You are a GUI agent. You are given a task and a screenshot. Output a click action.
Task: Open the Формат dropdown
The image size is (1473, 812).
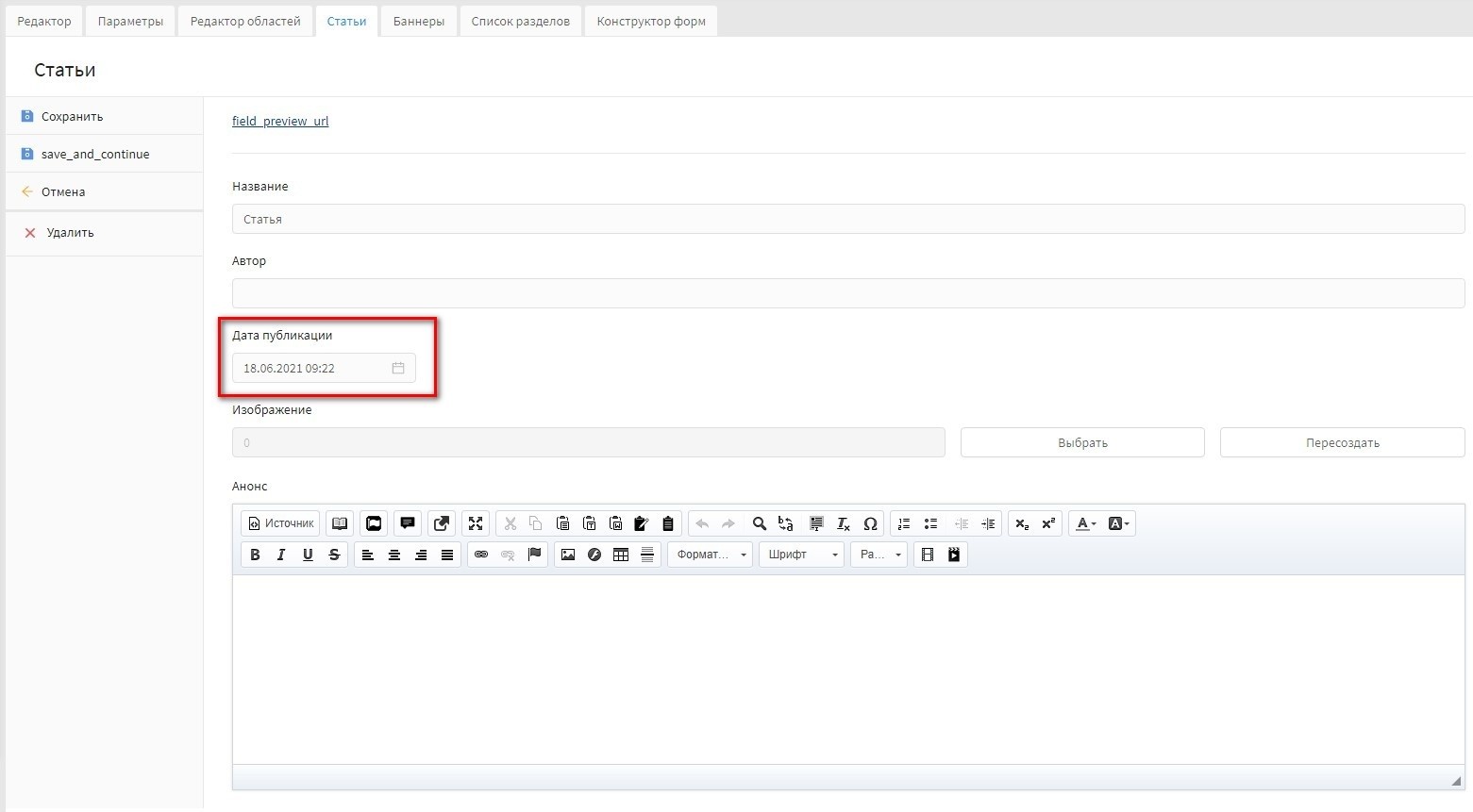click(x=711, y=555)
